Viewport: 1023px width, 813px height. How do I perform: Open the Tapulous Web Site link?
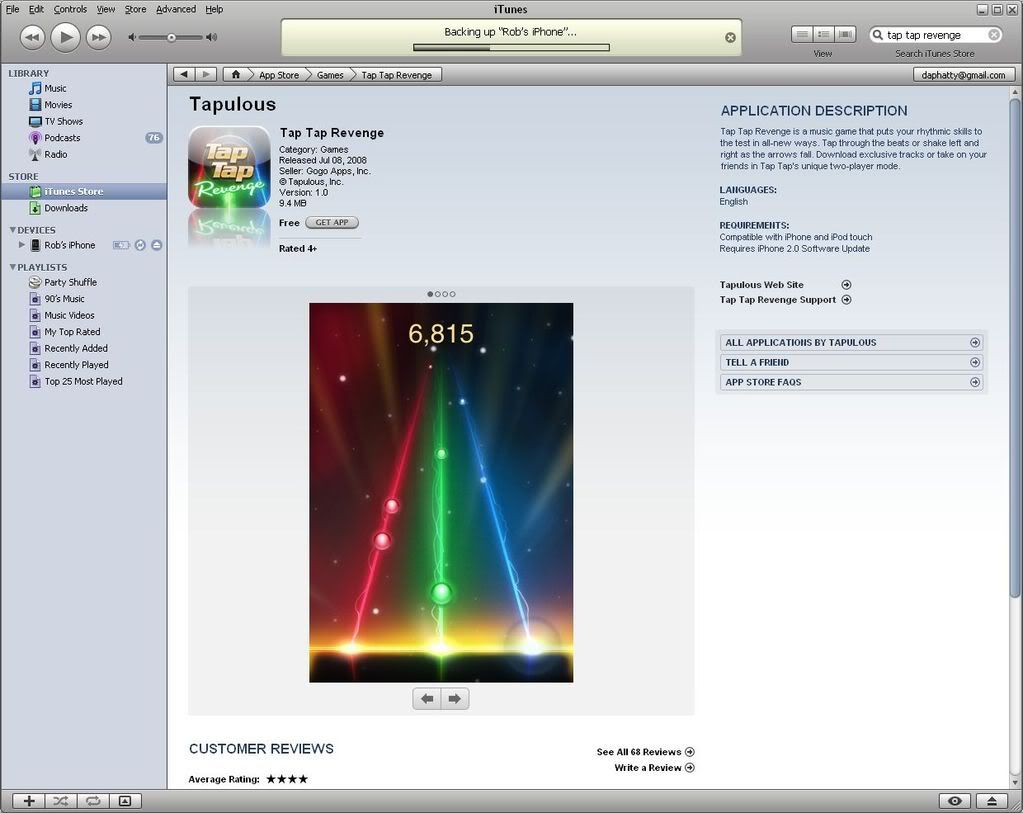[x=785, y=284]
